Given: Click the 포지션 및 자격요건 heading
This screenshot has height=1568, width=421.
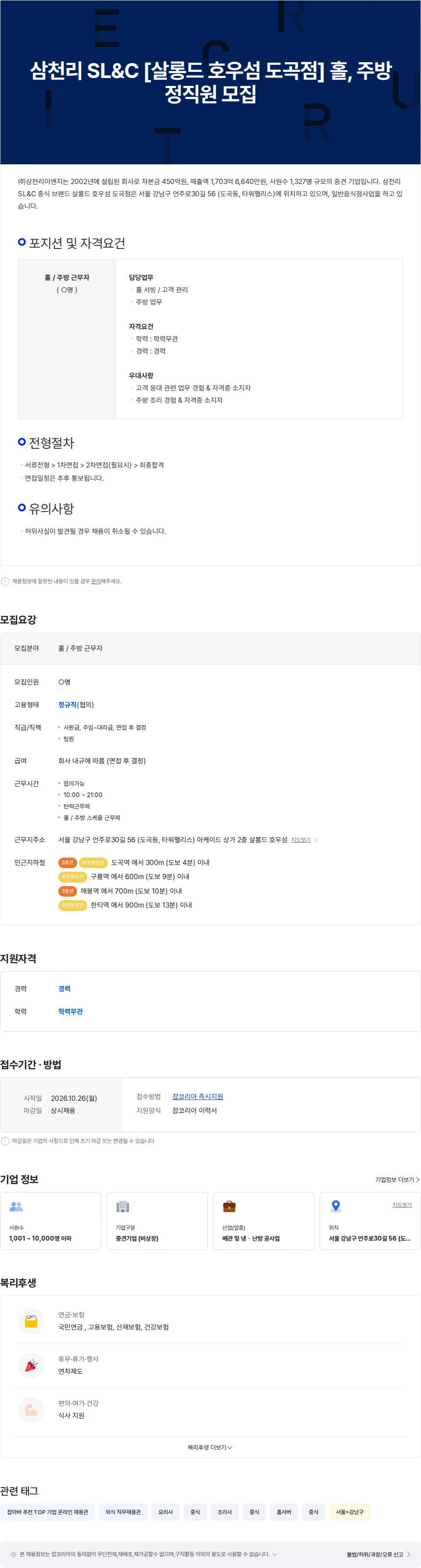Looking at the screenshot, I should [x=77, y=243].
